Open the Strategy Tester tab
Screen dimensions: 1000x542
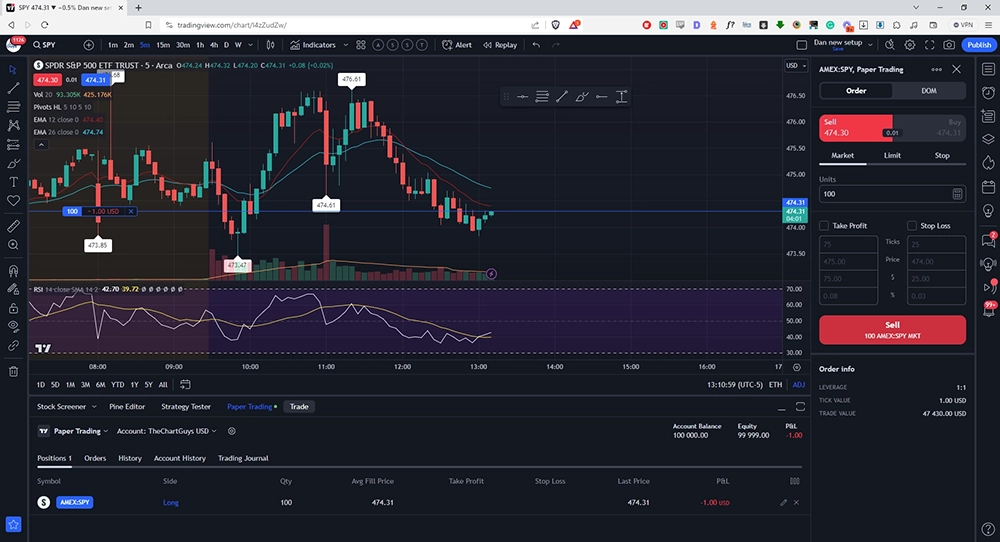(186, 407)
